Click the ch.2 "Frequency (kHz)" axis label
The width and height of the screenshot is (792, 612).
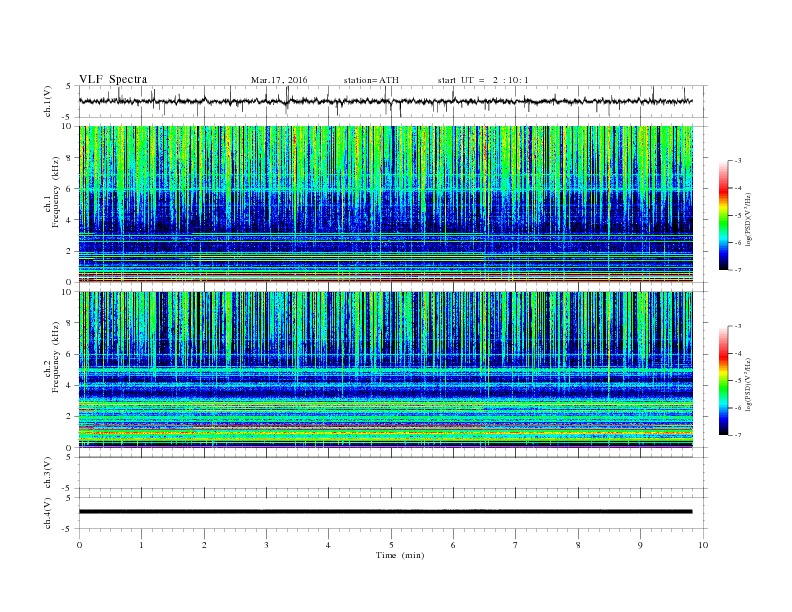(x=56, y=357)
